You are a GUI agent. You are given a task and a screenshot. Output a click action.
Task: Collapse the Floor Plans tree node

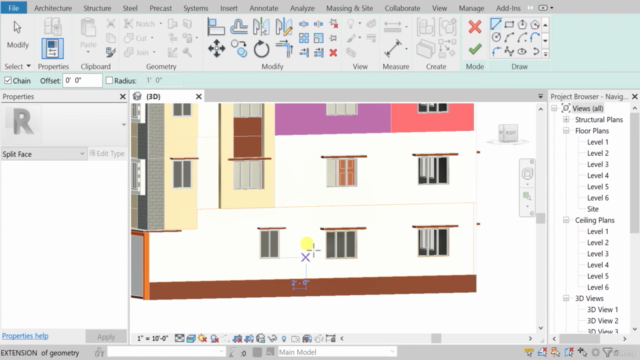pyautogui.click(x=566, y=131)
